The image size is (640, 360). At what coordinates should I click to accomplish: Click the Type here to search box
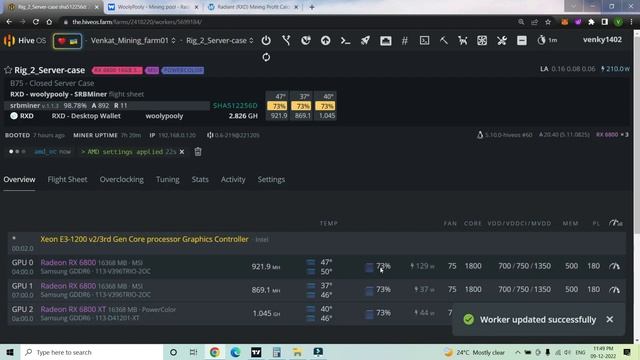click(x=92, y=352)
